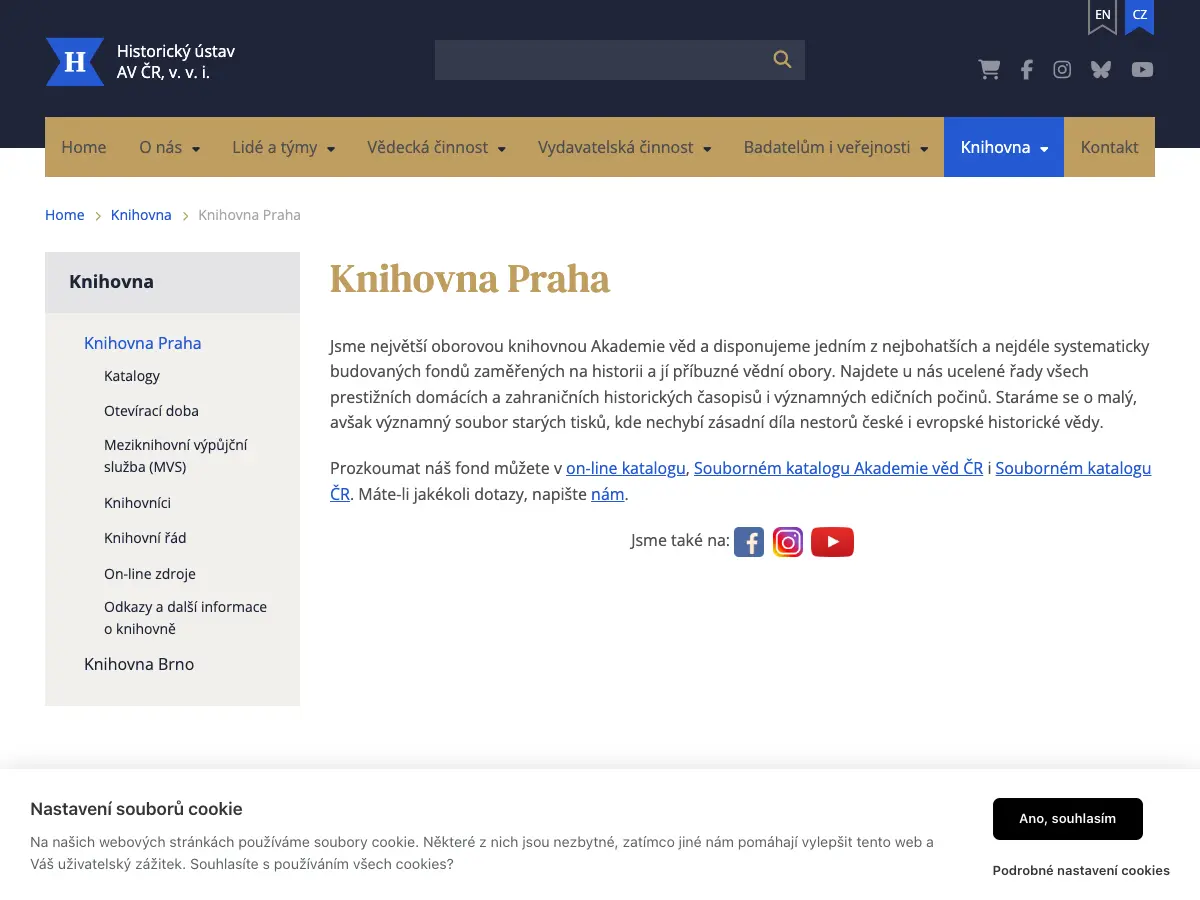Follow Souborném katalogu Akademie věd ČR link
Image resolution: width=1200 pixels, height=900 pixels.
[838, 468]
